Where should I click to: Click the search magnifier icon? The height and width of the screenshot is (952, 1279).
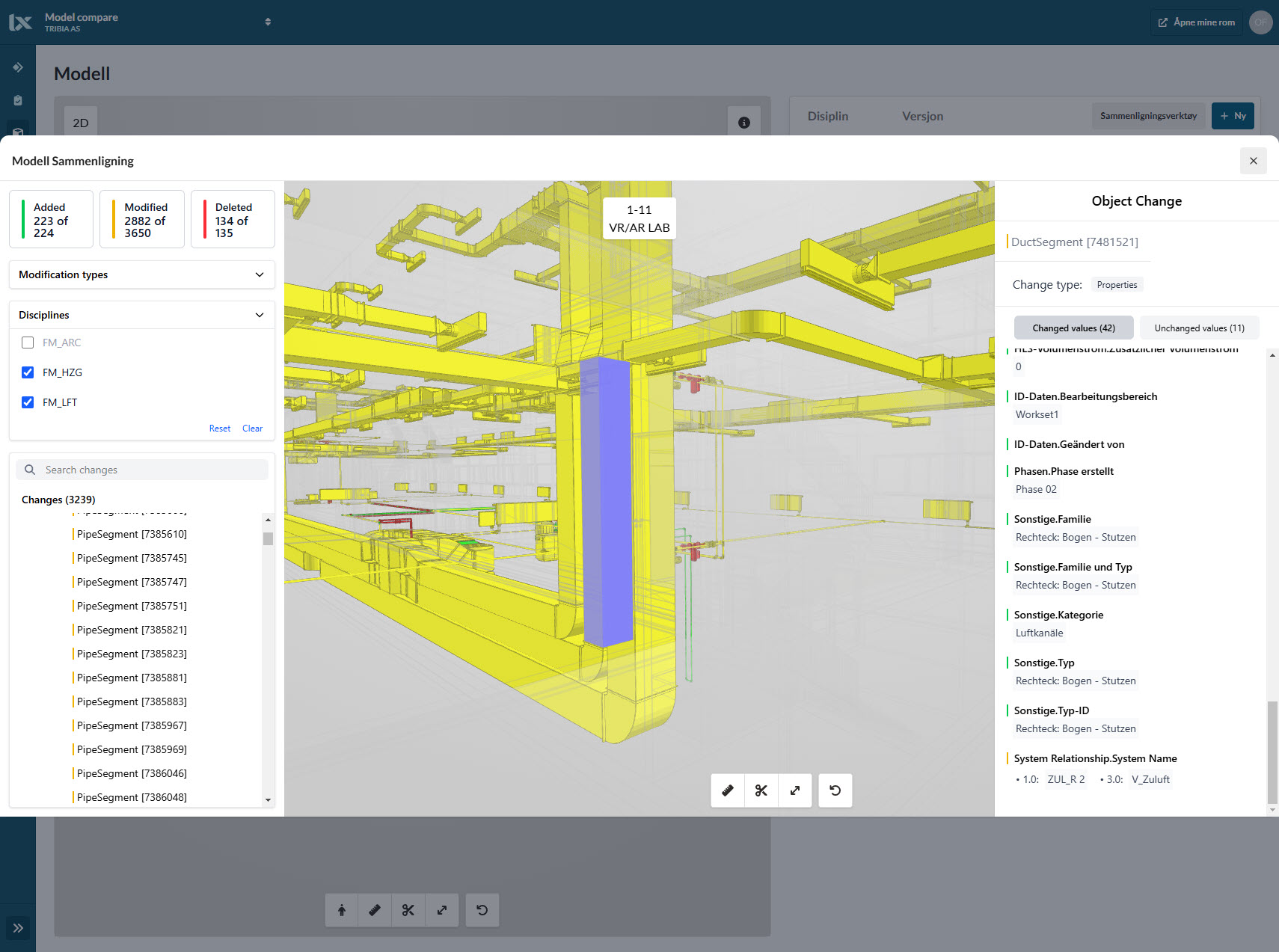pyautogui.click(x=30, y=470)
